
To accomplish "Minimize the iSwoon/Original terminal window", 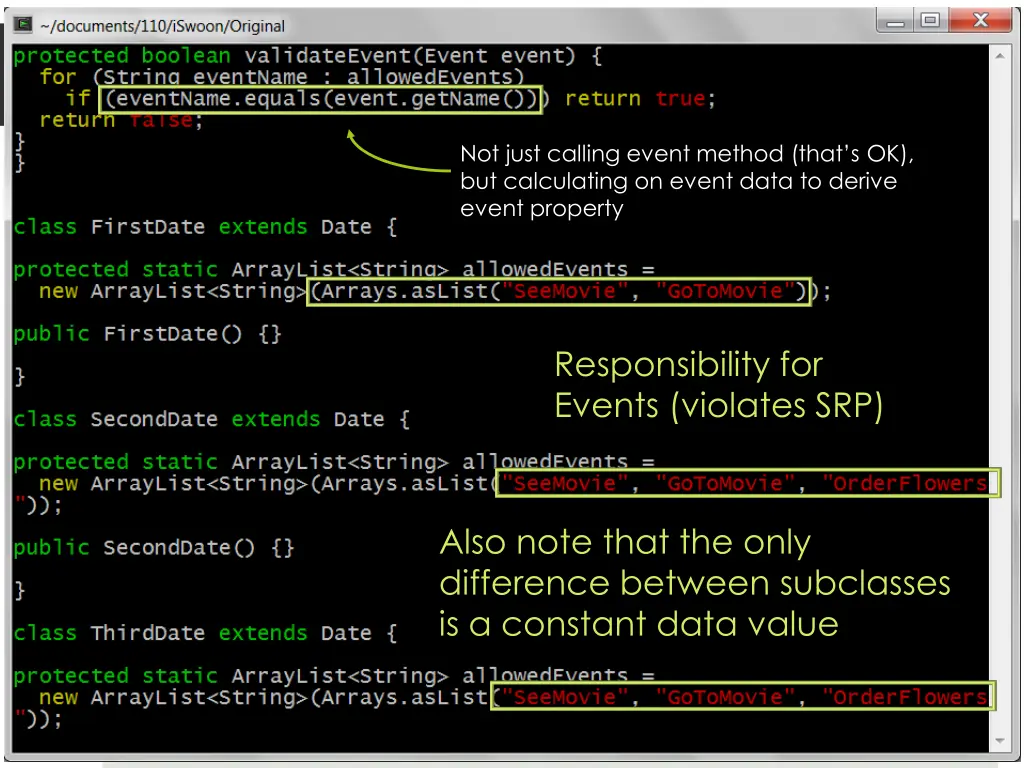I will 895,21.
